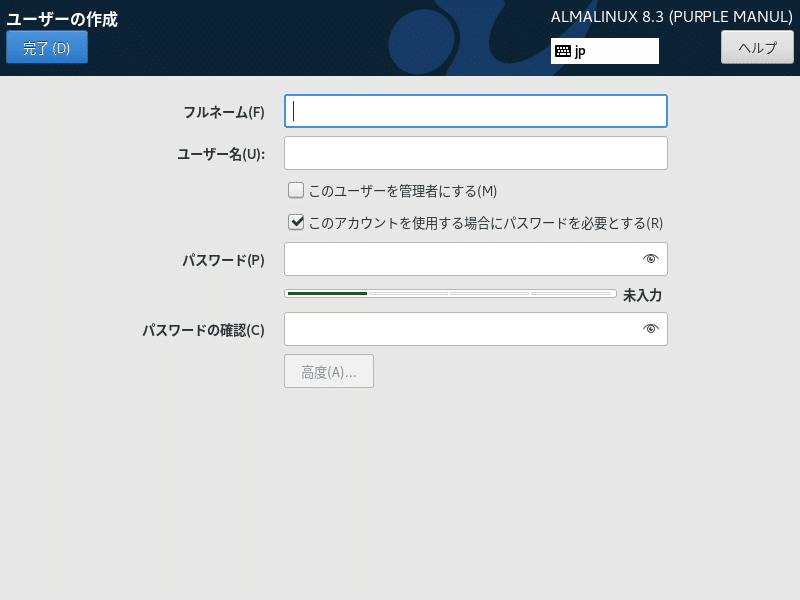
Task: Show the confirmation password with the eye icon
Action: 651,329
